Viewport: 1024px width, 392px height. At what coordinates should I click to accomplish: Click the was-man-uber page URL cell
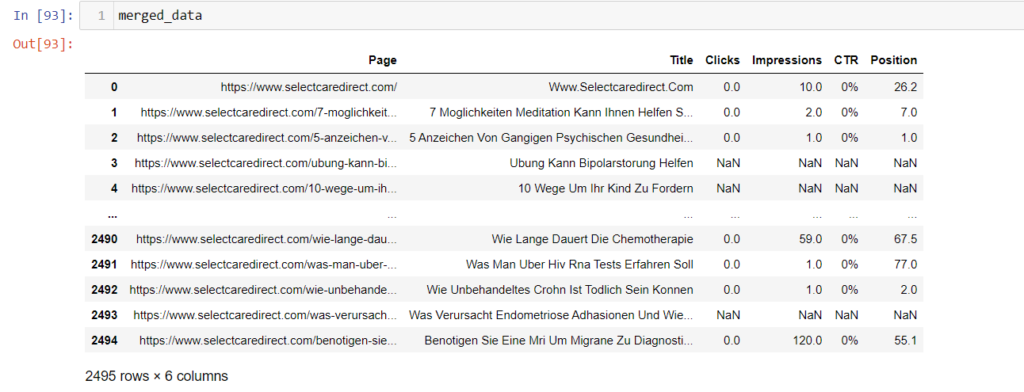pyautogui.click(x=264, y=265)
